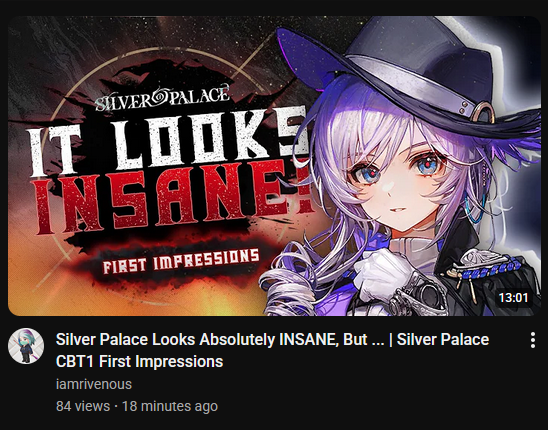Click the silver buckle on the hat
The height and width of the screenshot is (430, 548).
(x=482, y=112)
